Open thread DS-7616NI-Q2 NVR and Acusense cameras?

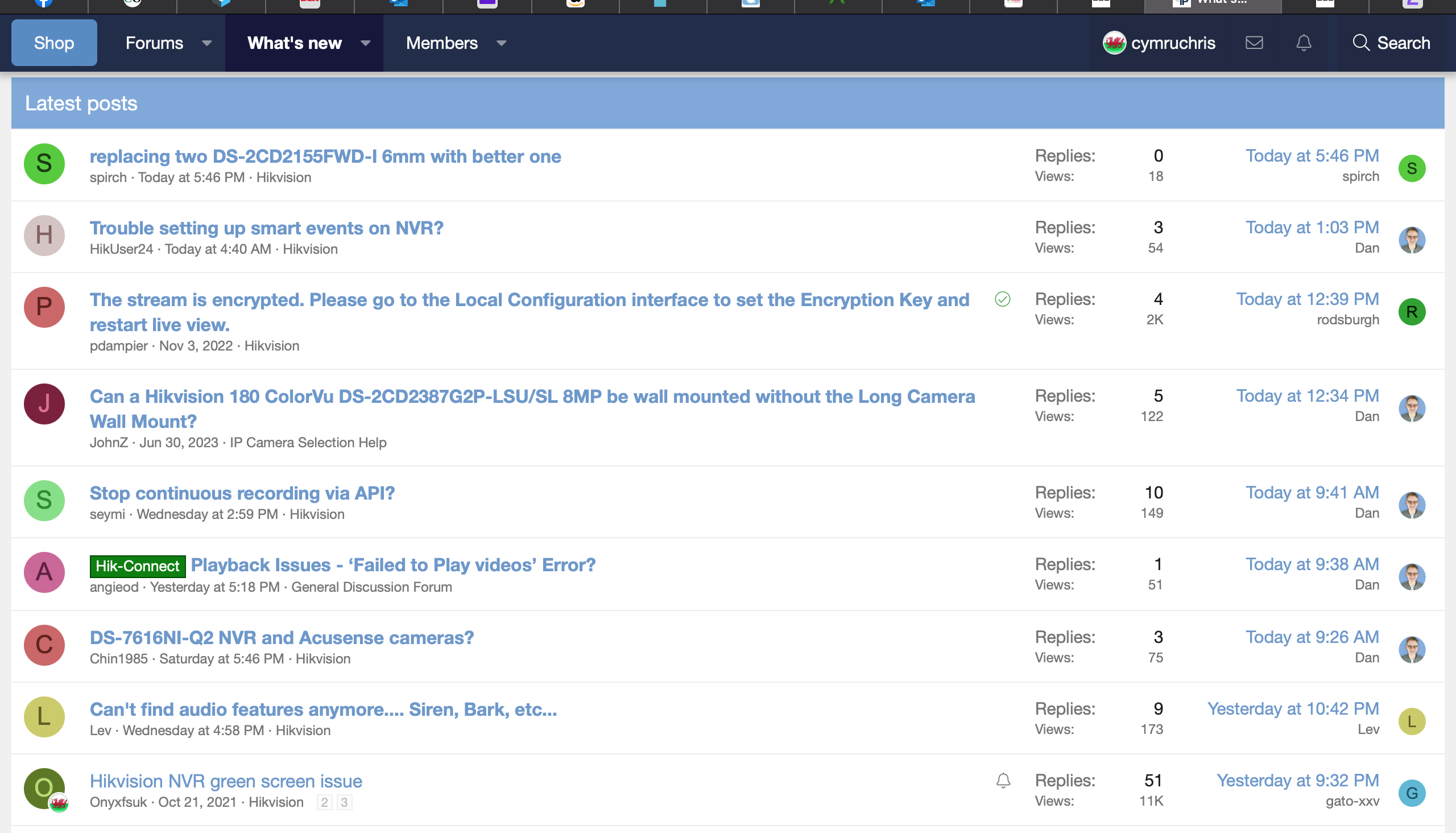pyautogui.click(x=282, y=637)
